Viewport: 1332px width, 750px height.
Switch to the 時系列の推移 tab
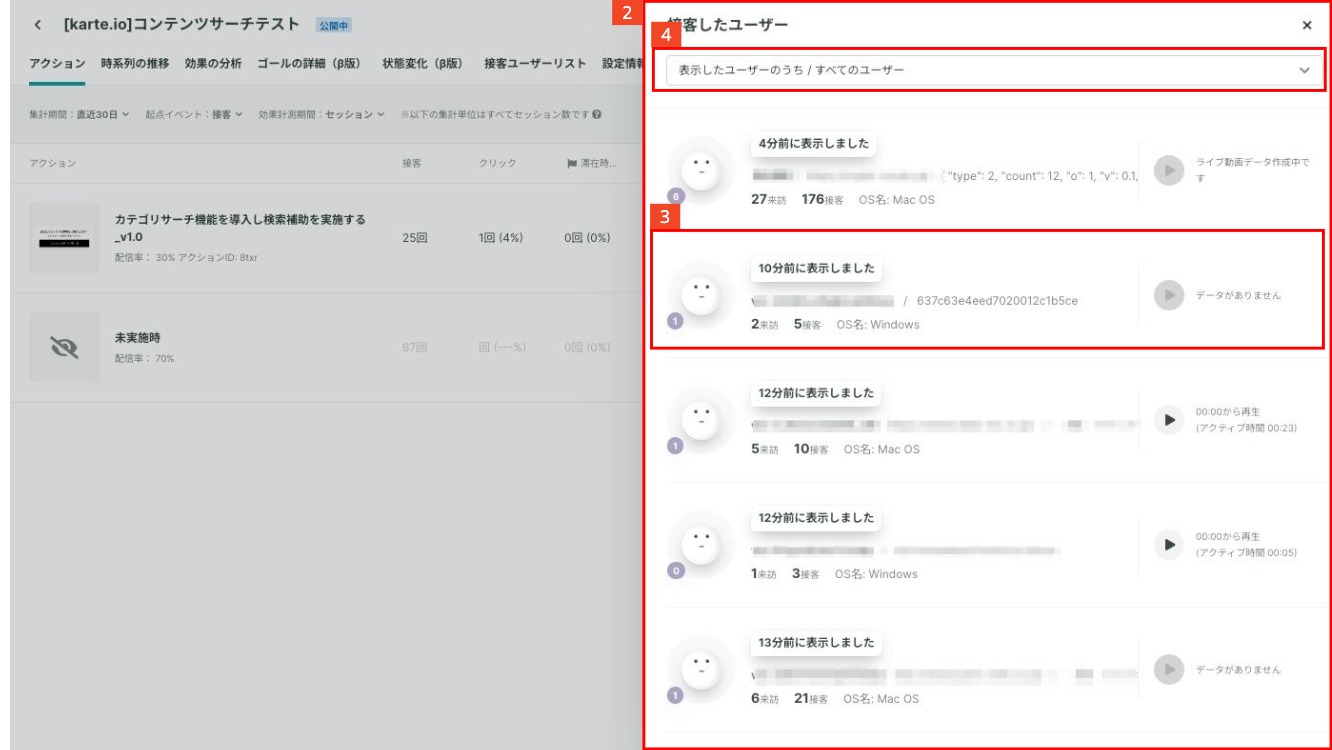tap(136, 63)
